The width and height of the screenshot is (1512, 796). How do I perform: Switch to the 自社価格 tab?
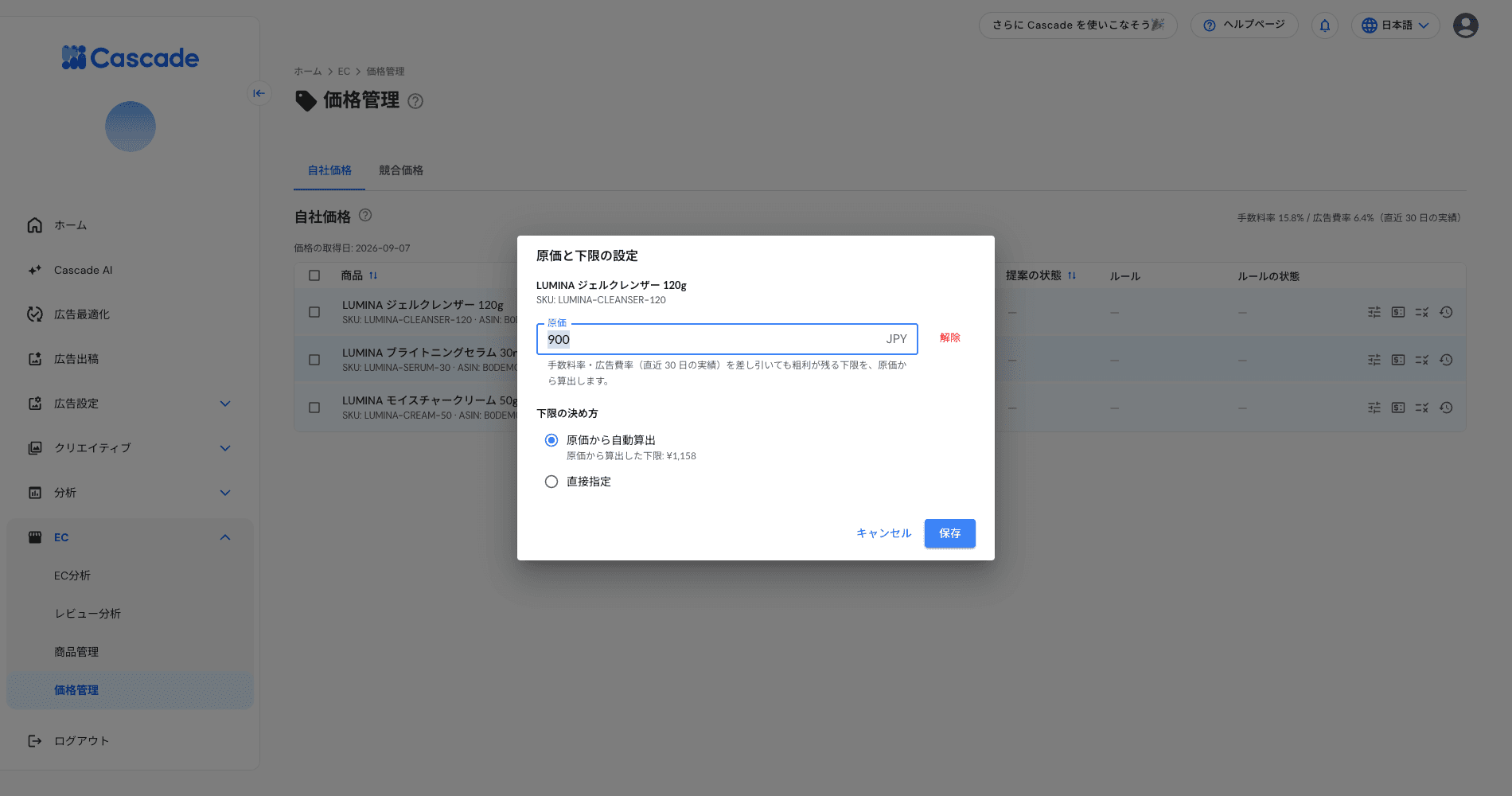(x=329, y=170)
